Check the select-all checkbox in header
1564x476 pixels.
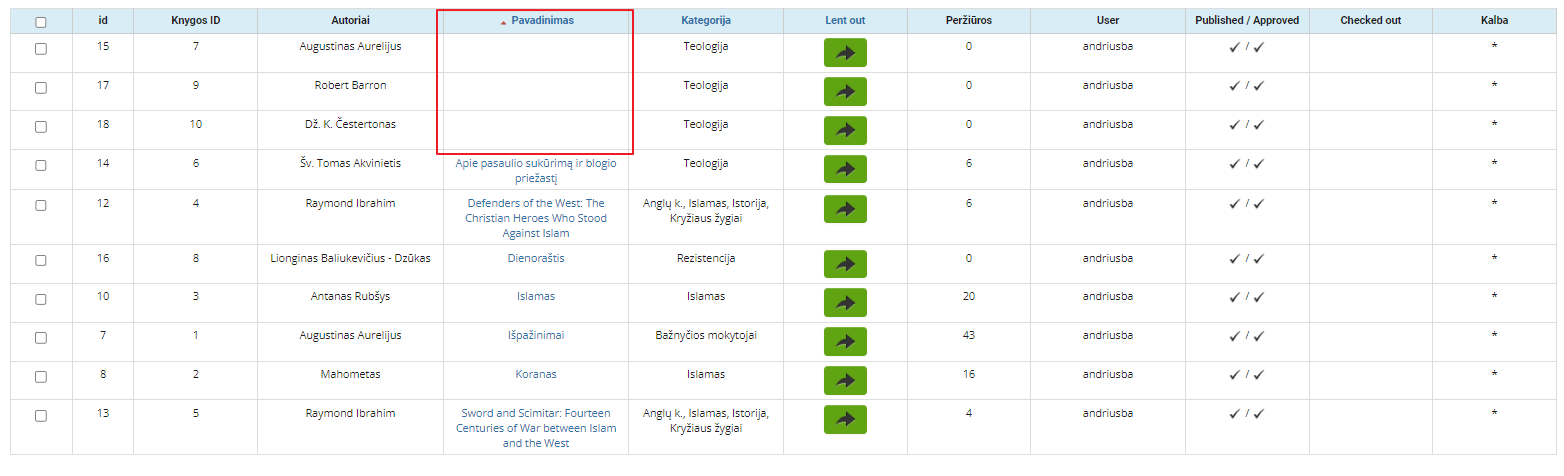pyautogui.click(x=41, y=22)
